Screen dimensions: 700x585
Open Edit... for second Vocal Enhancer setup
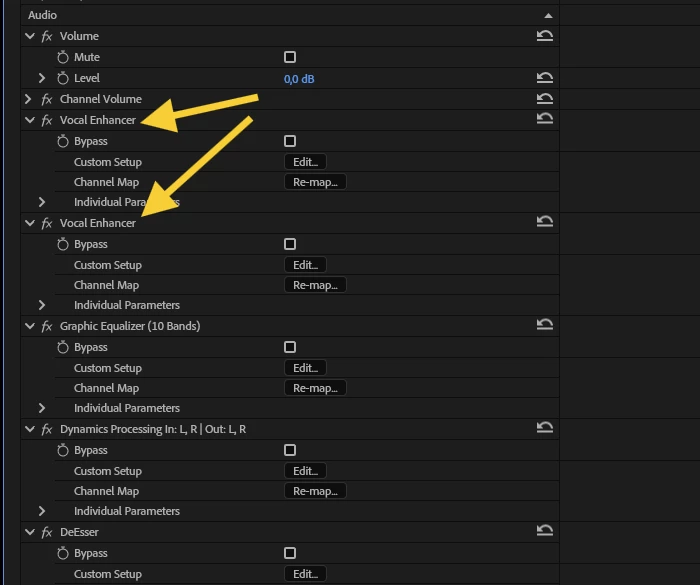pyautogui.click(x=305, y=265)
